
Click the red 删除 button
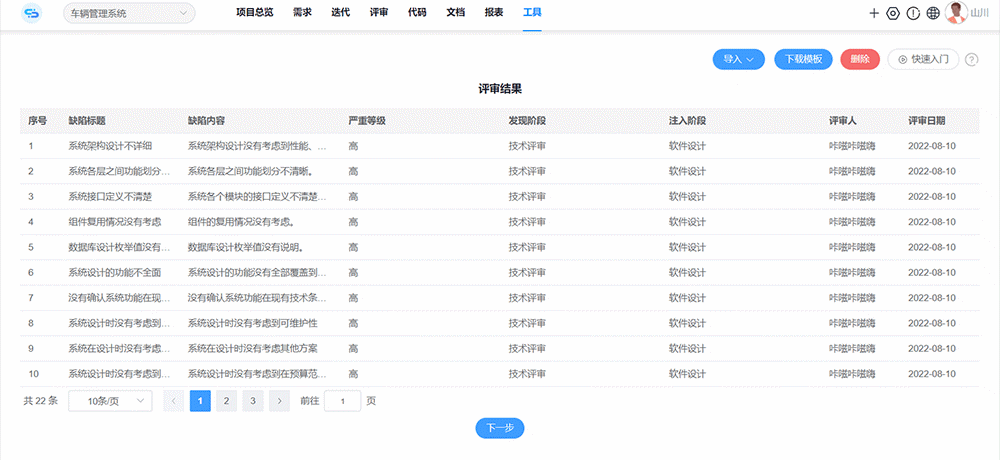[860, 59]
